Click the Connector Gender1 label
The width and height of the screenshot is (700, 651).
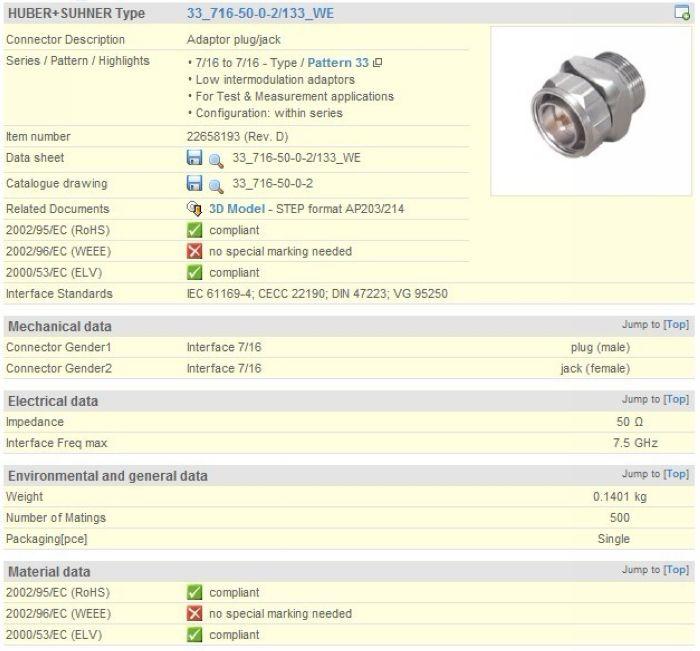coord(58,347)
